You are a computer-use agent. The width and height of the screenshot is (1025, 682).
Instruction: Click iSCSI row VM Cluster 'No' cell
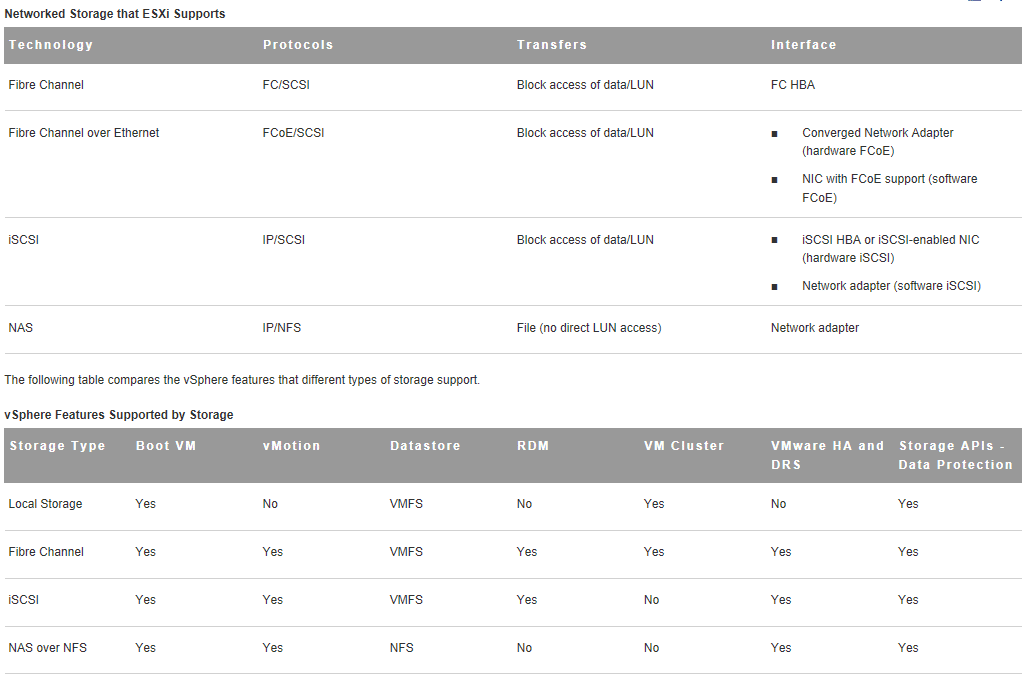[x=651, y=600]
